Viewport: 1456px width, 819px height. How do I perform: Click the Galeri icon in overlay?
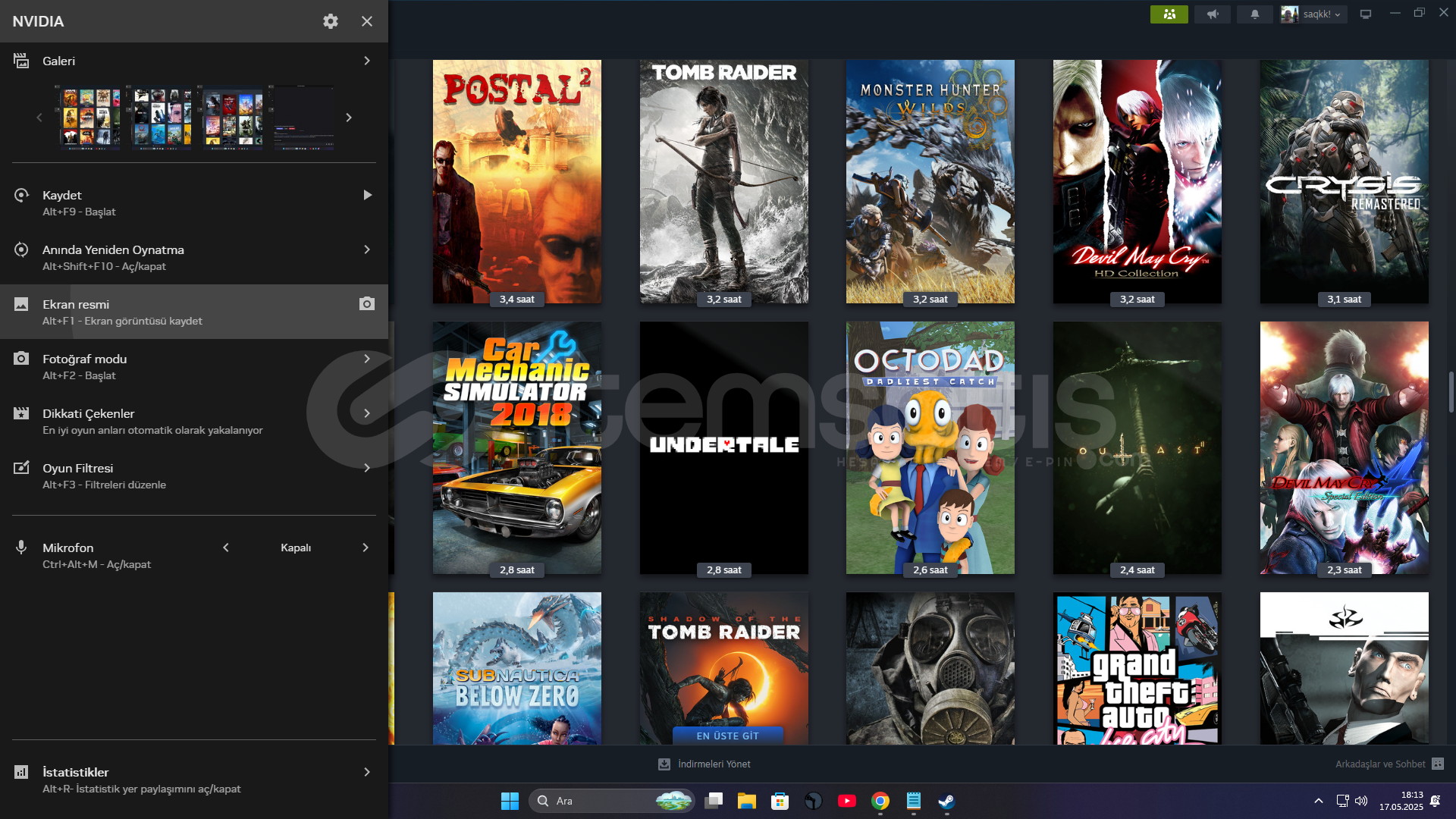(21, 61)
